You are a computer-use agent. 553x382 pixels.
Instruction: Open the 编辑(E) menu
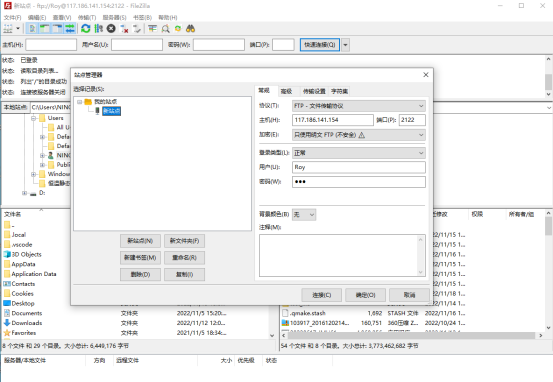coord(37,17)
